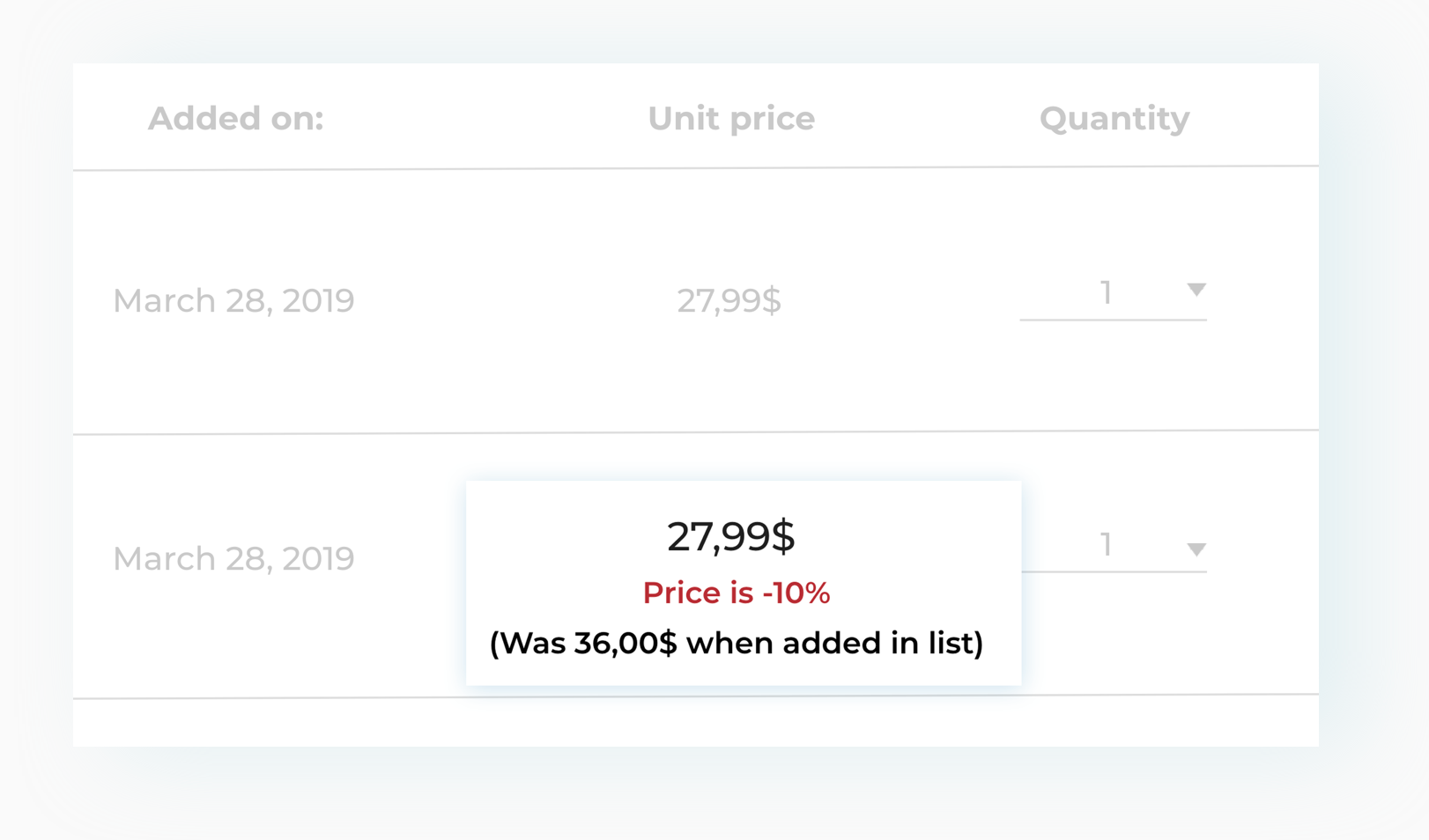
Task: Click empty strip below second row divider
Action: (695, 722)
